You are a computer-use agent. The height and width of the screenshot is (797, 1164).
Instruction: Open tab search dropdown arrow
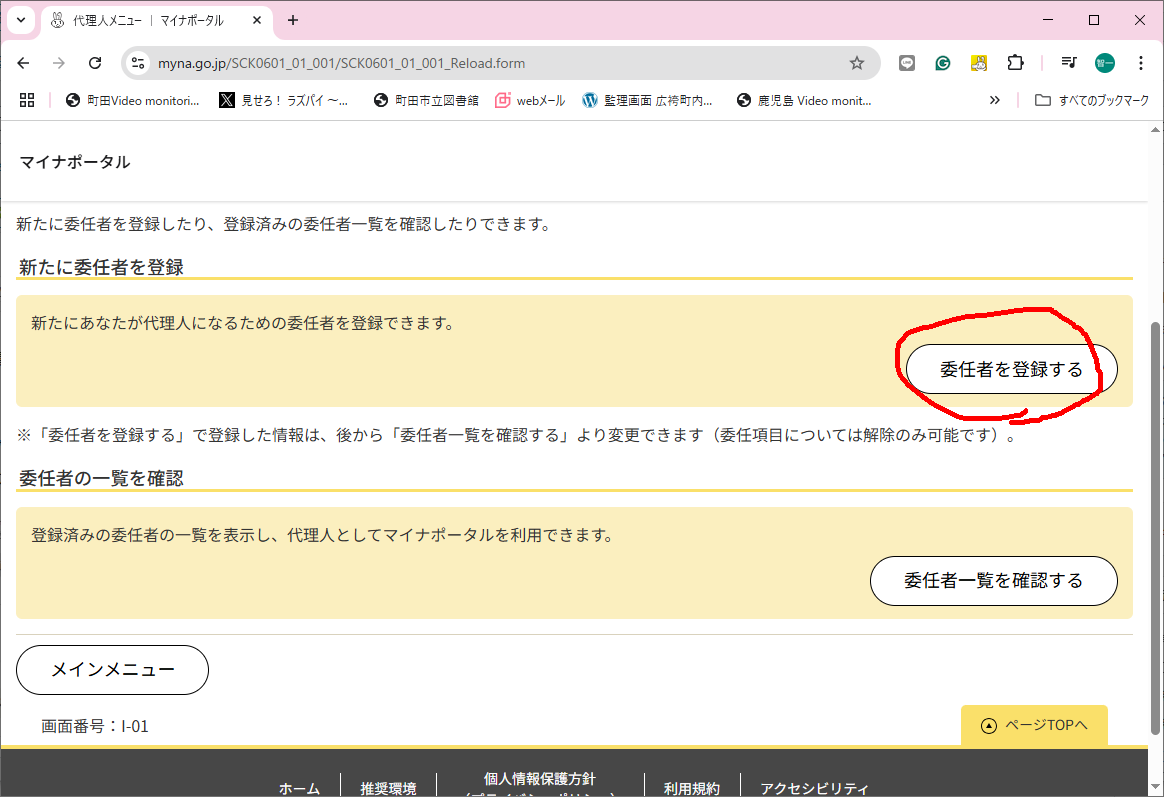coord(20,20)
